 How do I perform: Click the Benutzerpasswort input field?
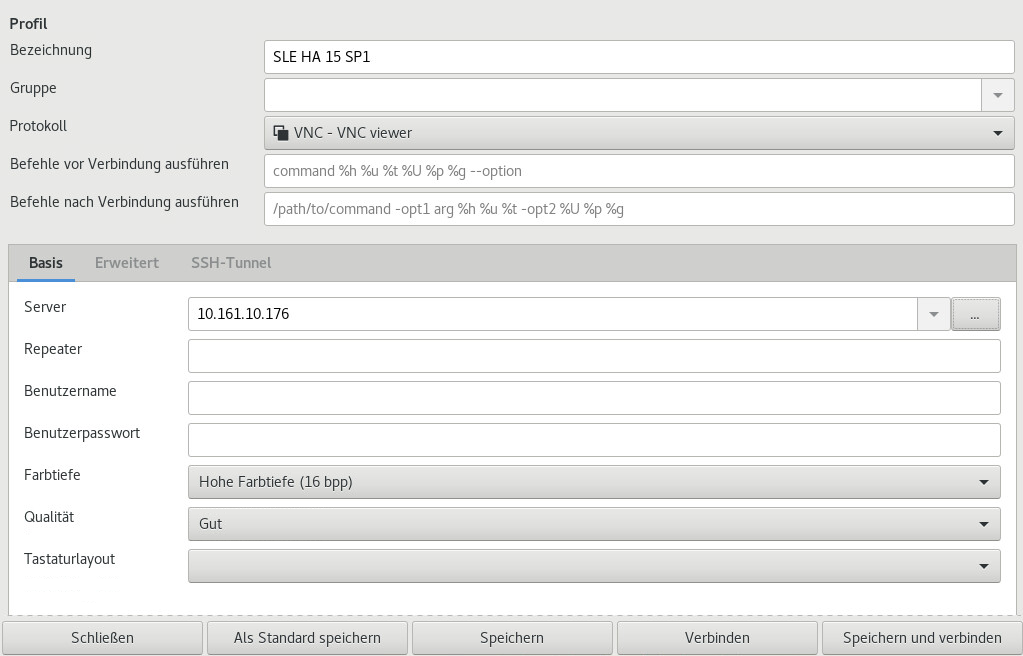coord(593,440)
